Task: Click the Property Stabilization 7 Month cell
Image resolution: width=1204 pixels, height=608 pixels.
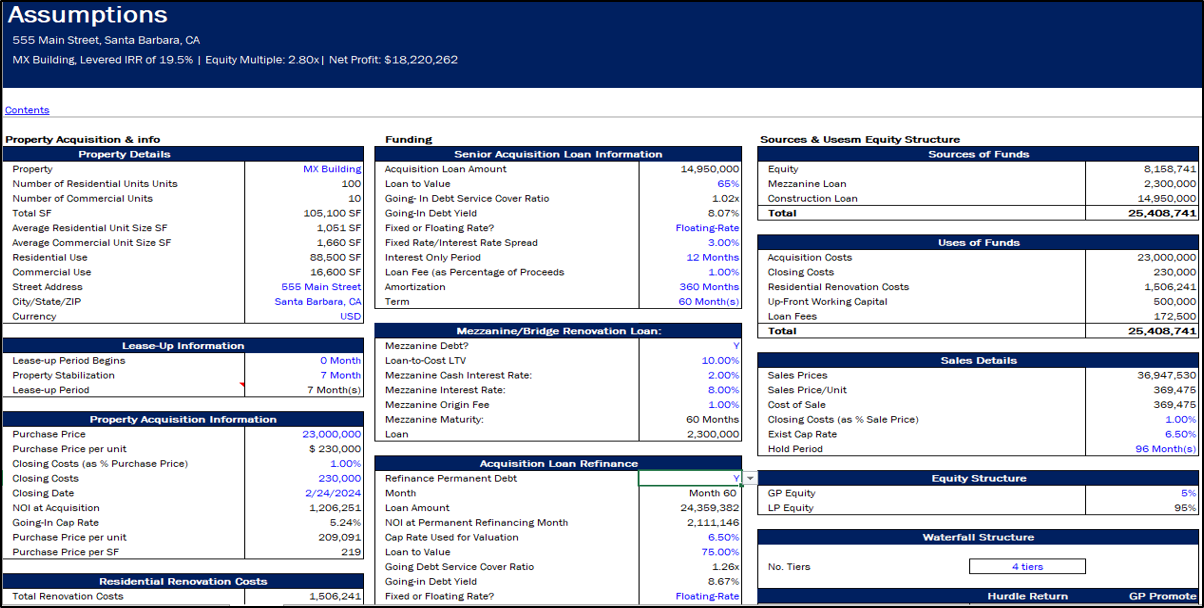Action: tap(304, 375)
